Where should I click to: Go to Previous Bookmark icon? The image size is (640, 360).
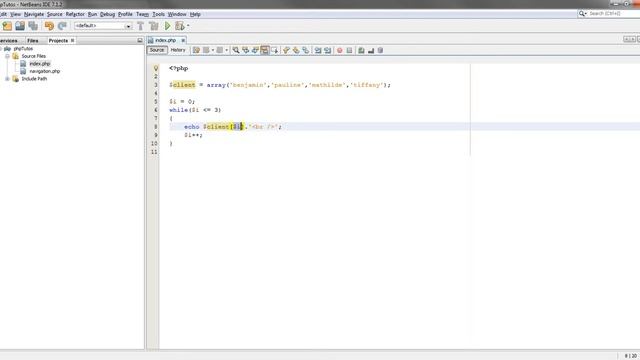(x=286, y=50)
